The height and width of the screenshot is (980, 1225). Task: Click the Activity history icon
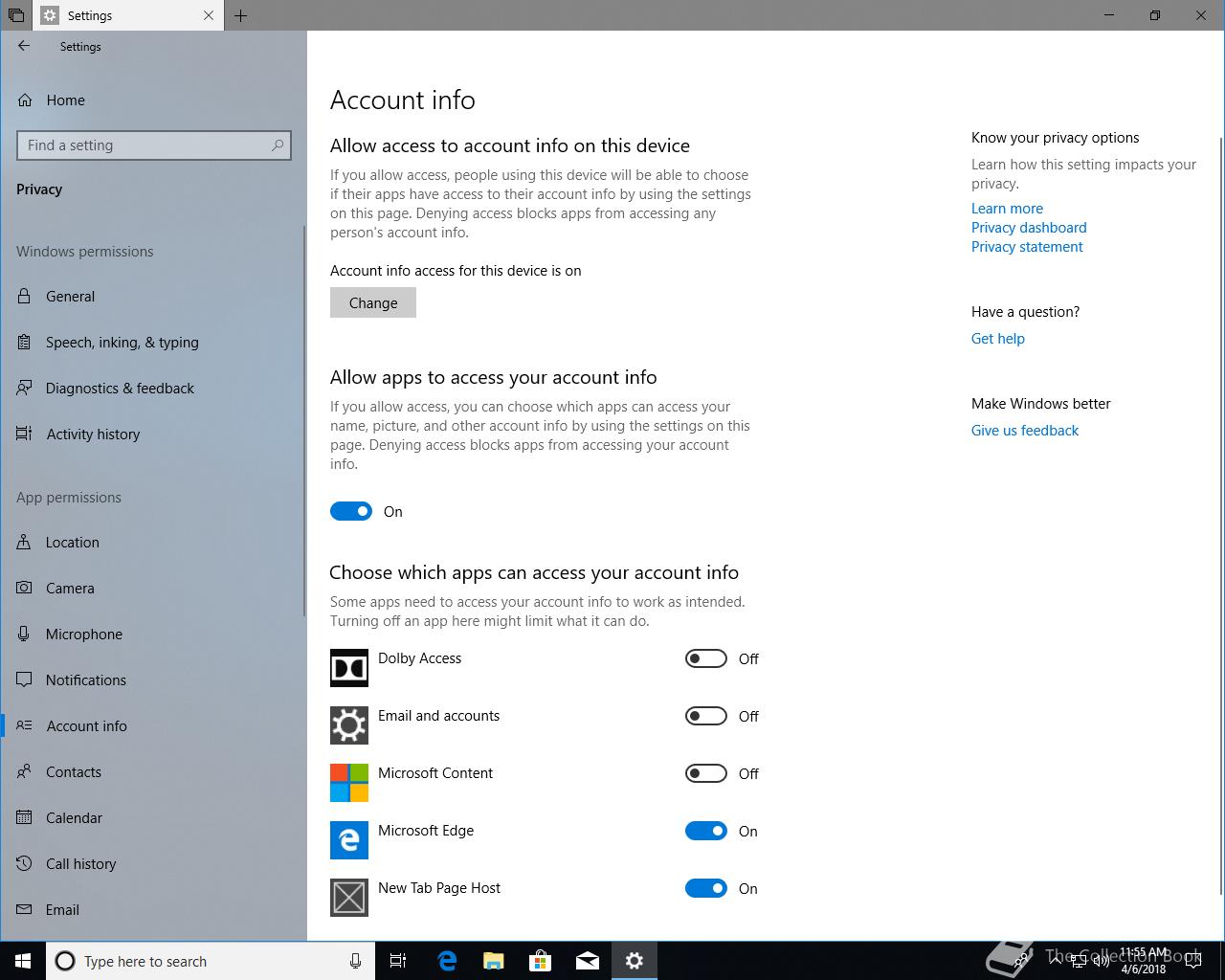point(25,434)
